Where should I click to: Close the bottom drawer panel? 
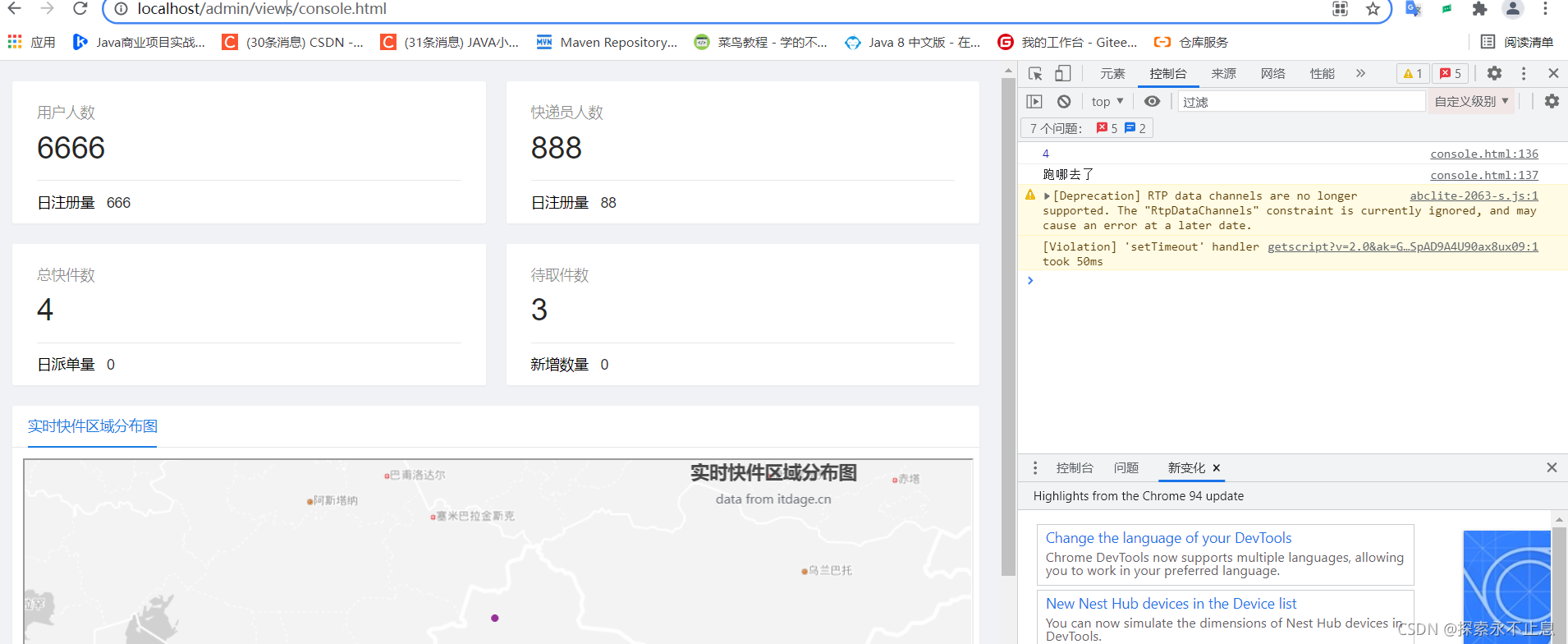pos(1552,467)
